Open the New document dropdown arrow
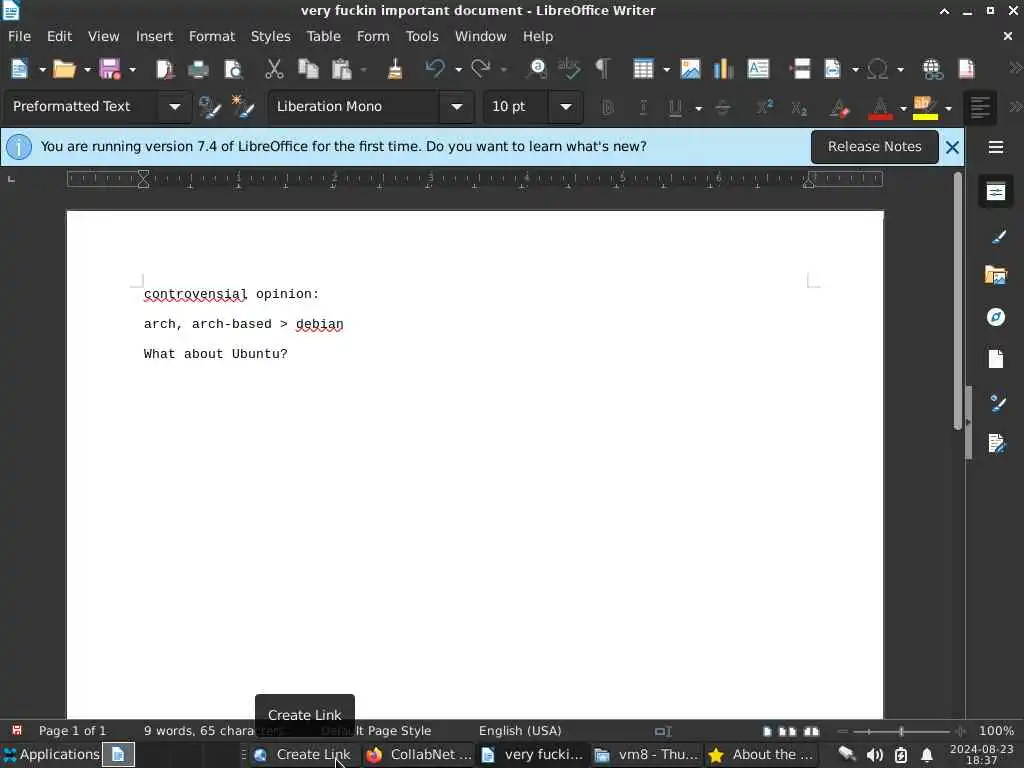 42,70
